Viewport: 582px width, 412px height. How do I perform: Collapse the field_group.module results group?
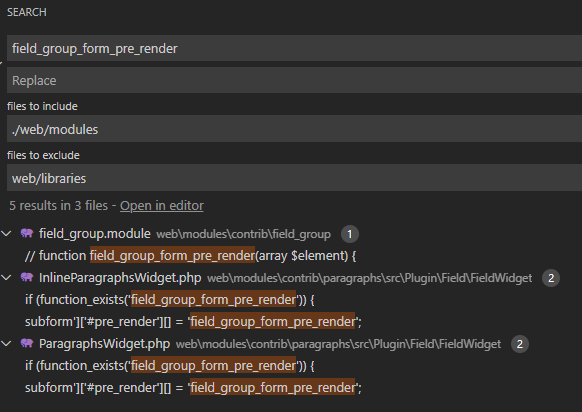(x=6, y=233)
